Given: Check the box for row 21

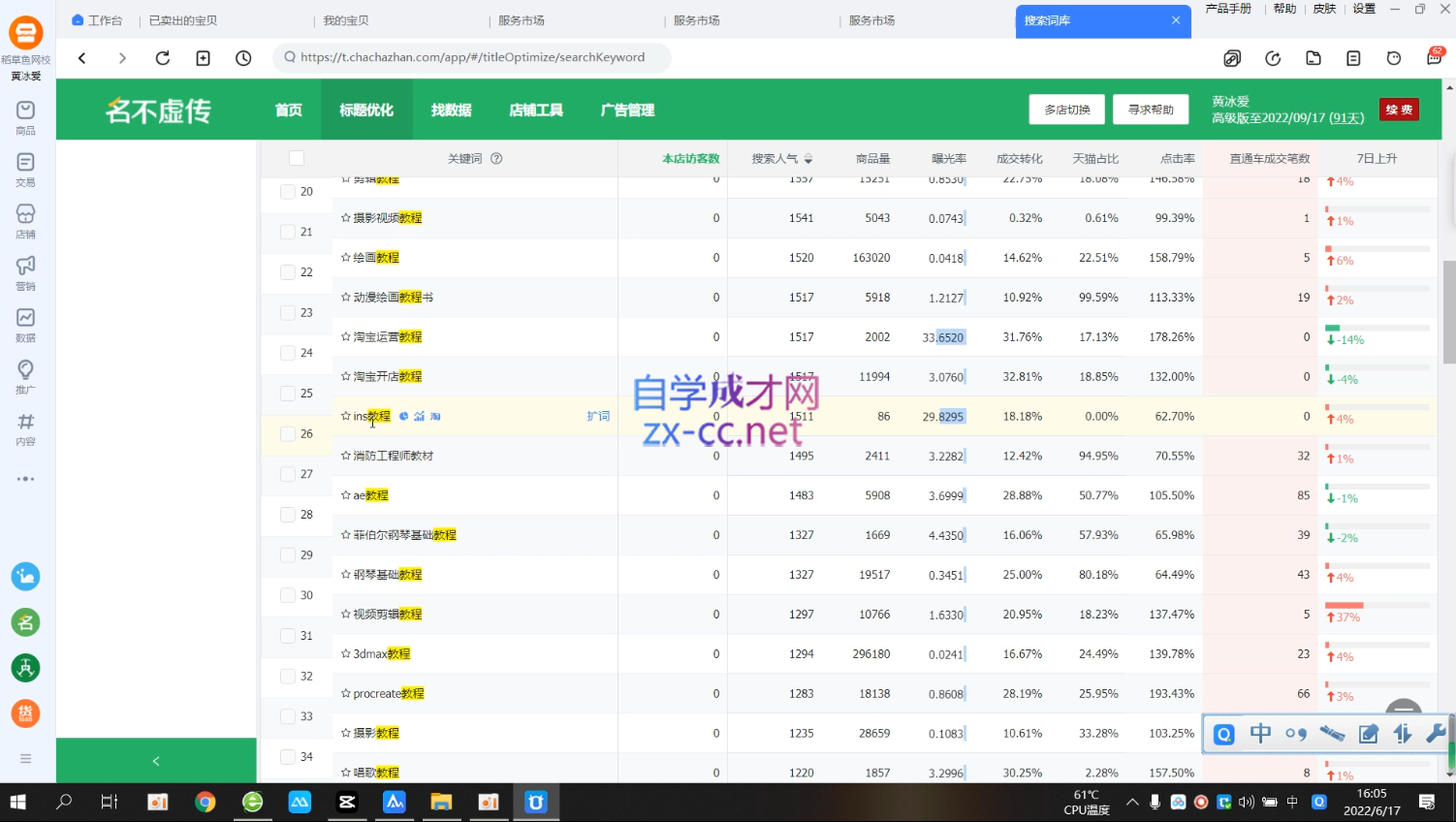Looking at the screenshot, I should (288, 232).
